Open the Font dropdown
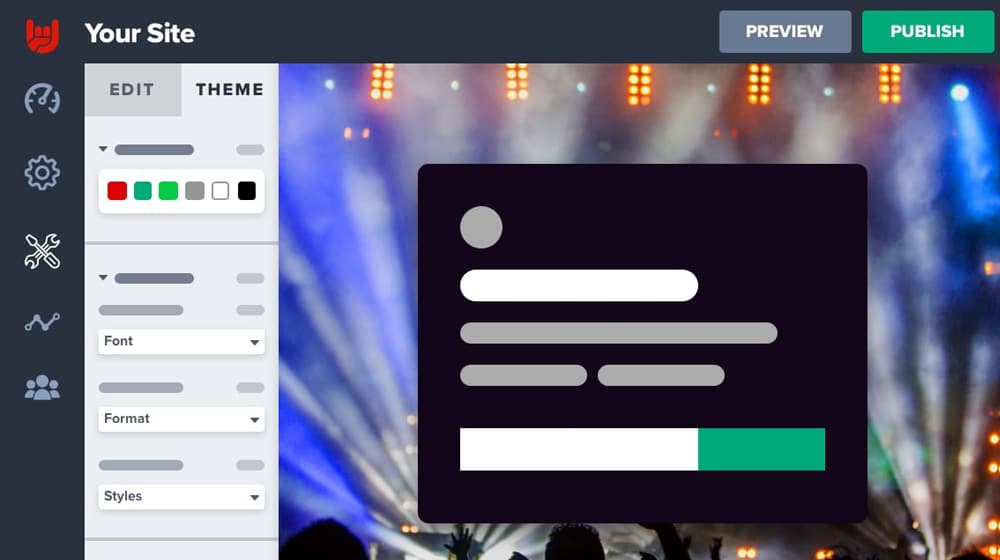The height and width of the screenshot is (560, 1000). coord(181,341)
